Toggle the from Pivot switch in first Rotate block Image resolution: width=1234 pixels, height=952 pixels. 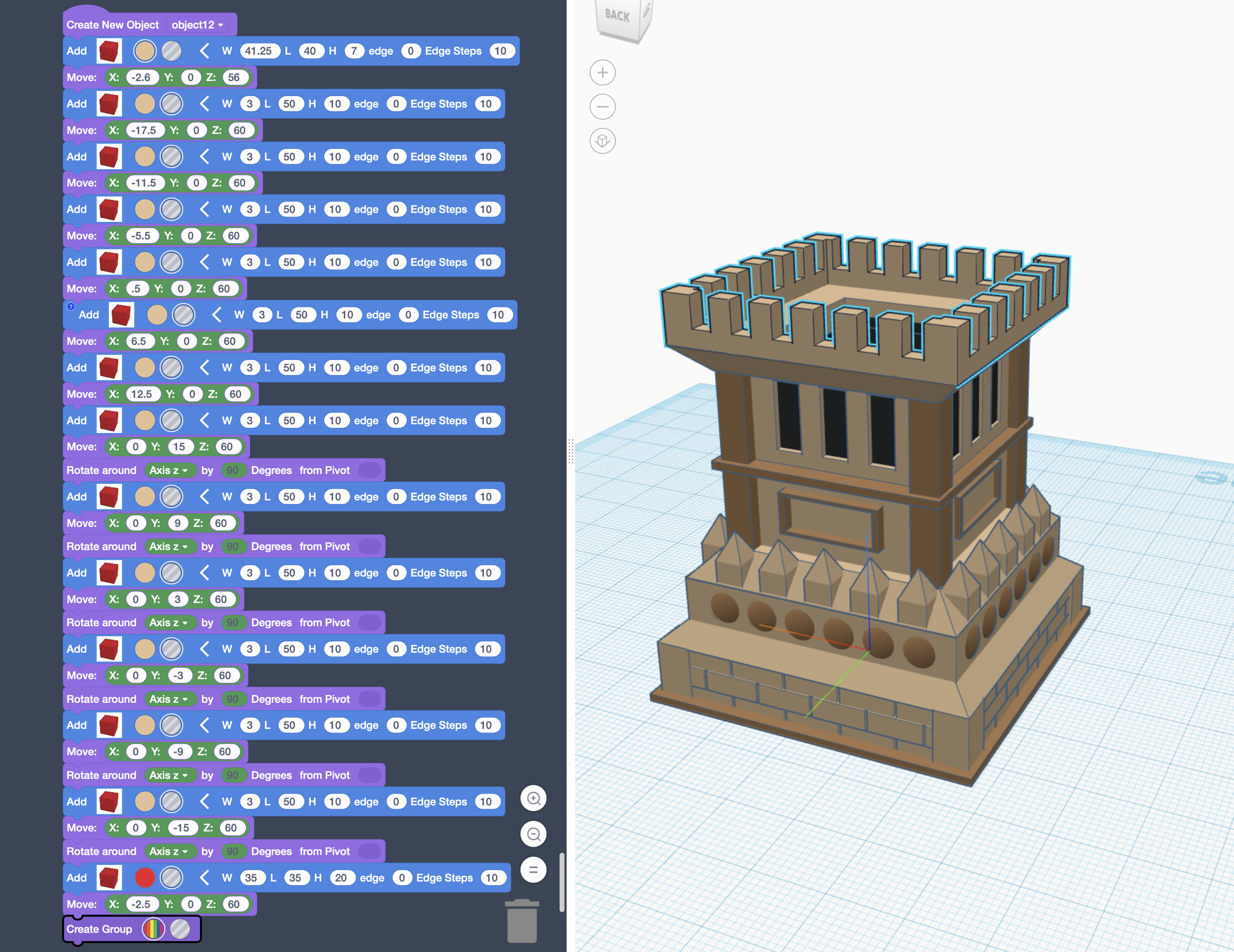click(370, 470)
